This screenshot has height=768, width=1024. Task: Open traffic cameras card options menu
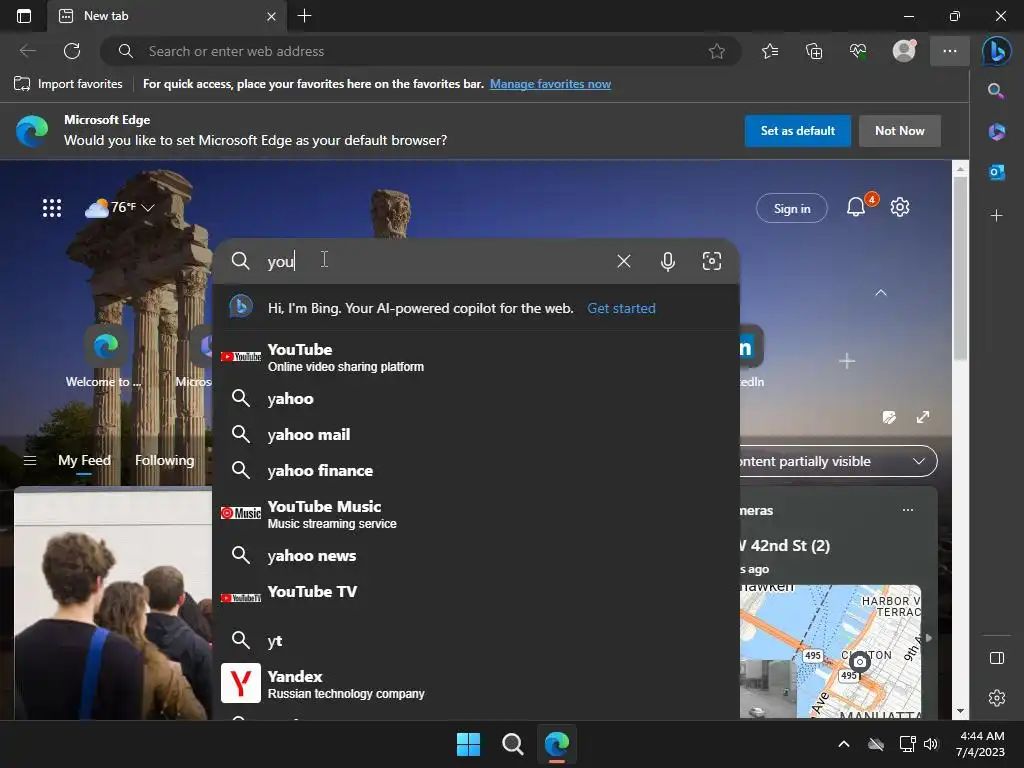[x=907, y=510]
